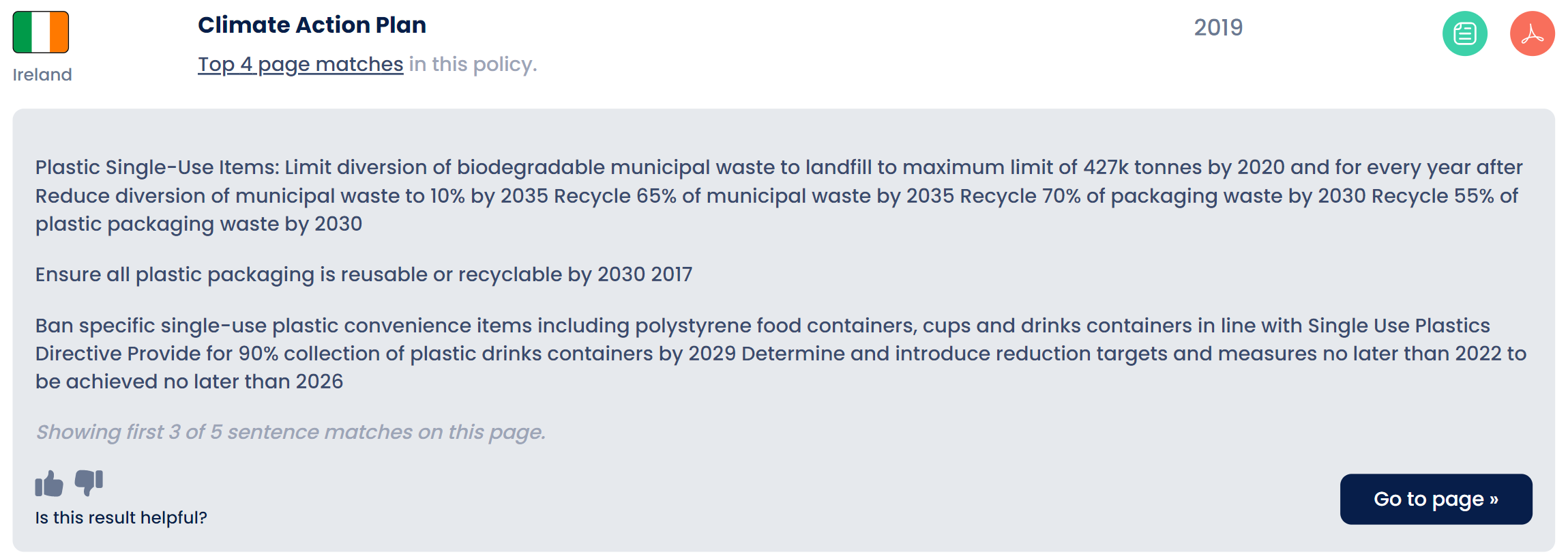Open the red PDF document icon
Image resolution: width=1568 pixels, height=559 pixels.
click(x=1532, y=33)
